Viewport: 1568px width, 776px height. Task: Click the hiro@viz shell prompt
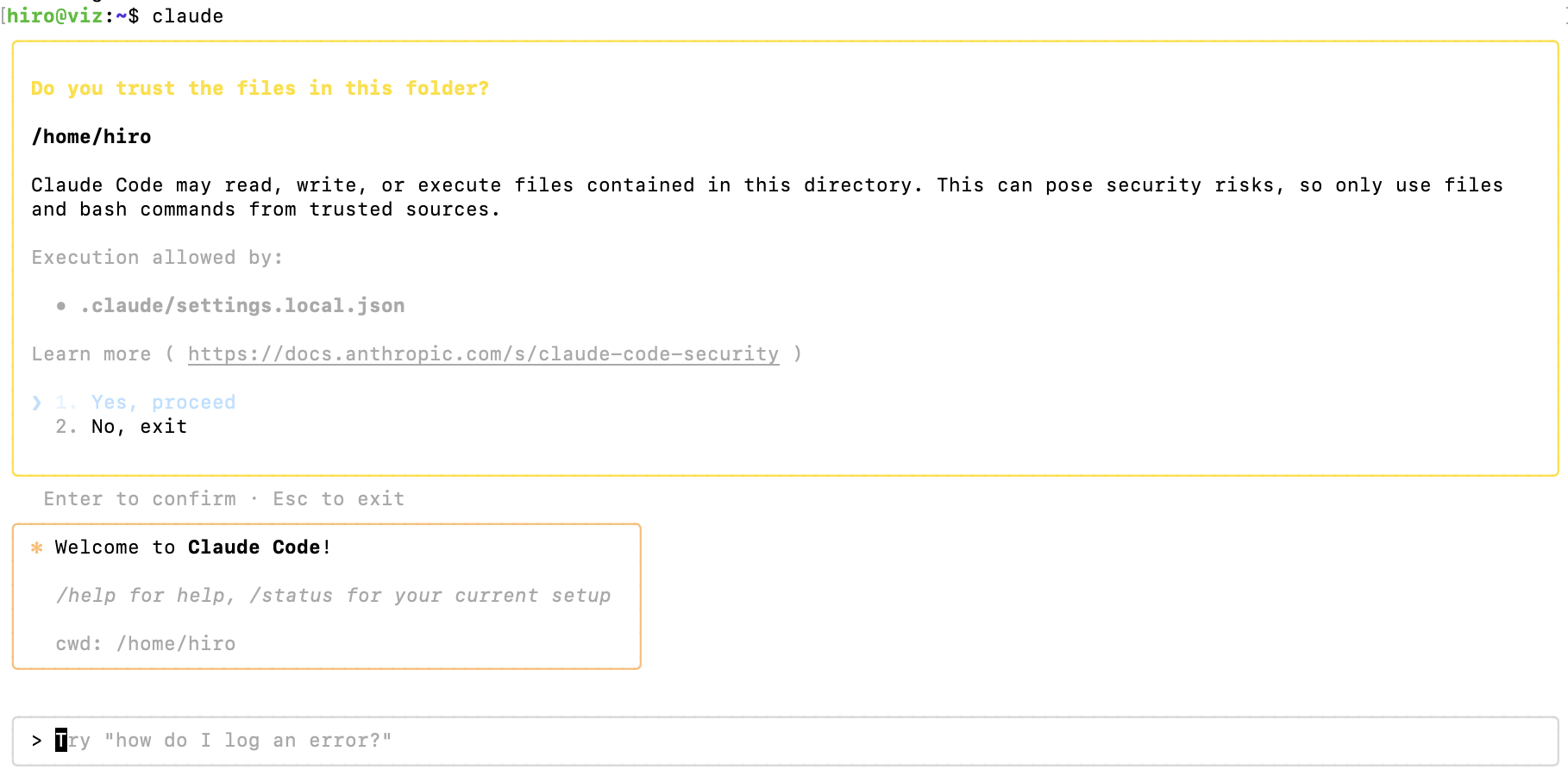click(x=54, y=16)
